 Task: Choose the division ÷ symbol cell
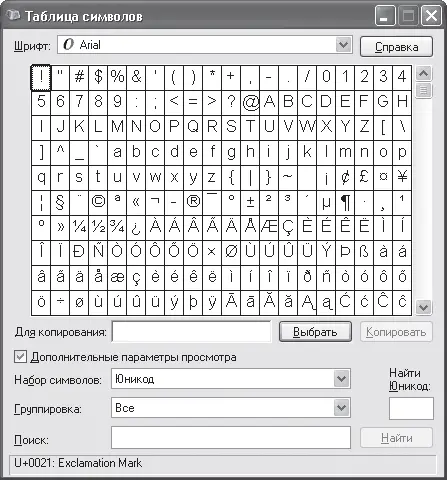coord(60,303)
